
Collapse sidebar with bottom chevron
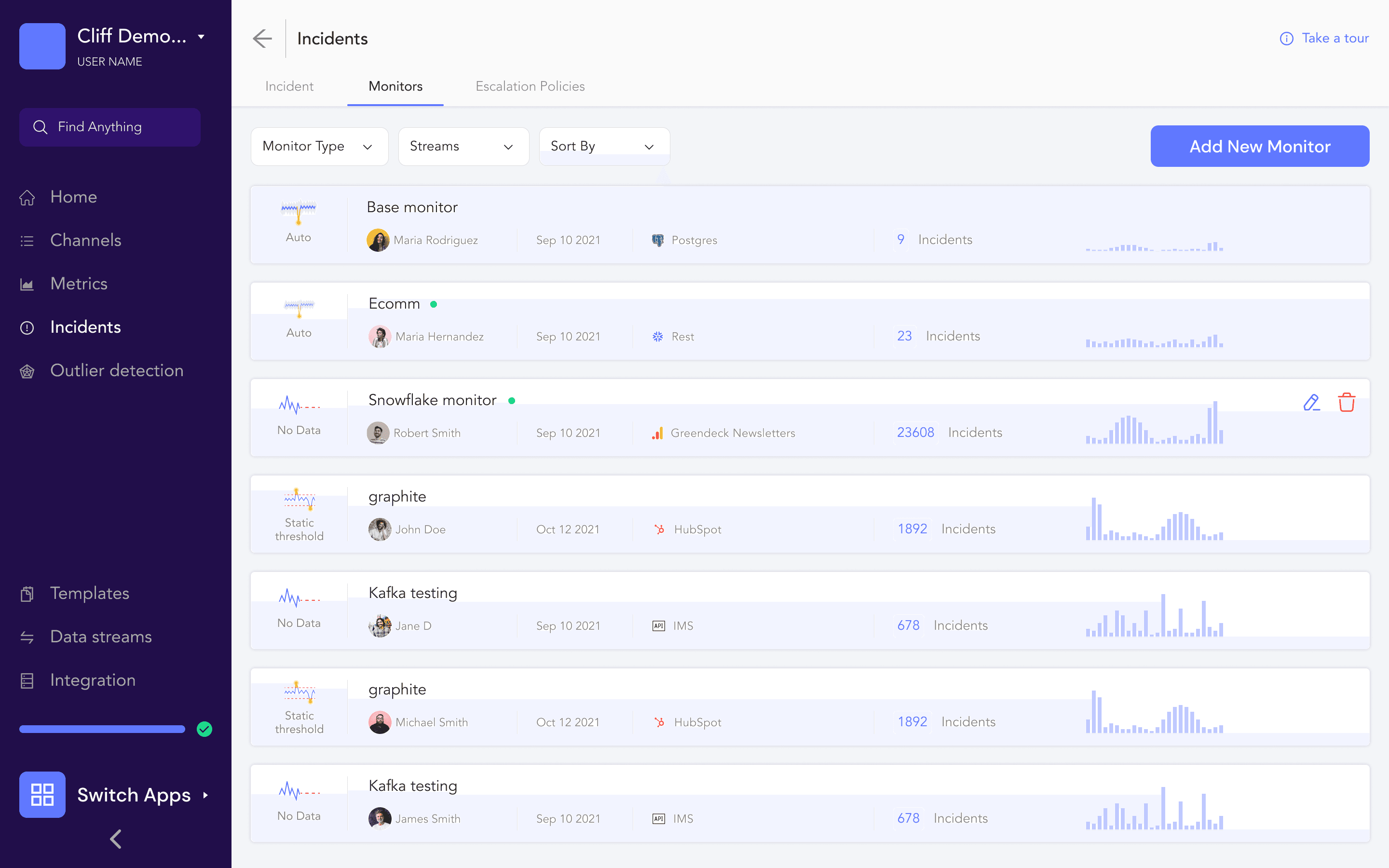point(115,839)
